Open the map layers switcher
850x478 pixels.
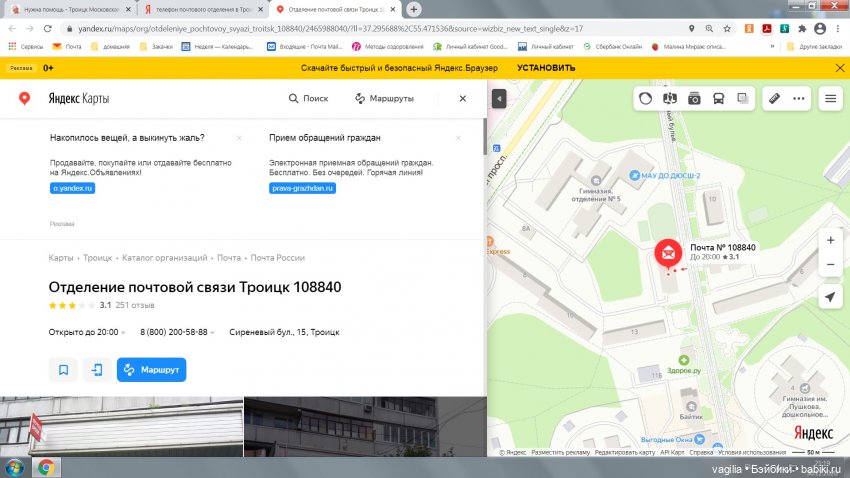[743, 99]
